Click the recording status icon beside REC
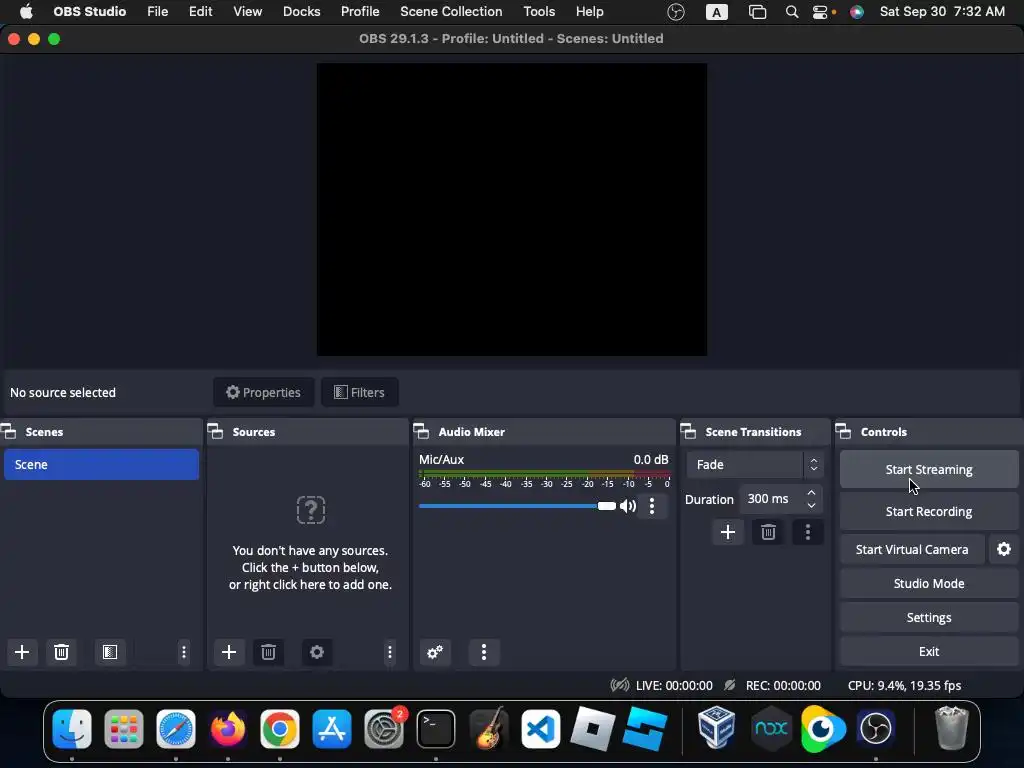 tap(729, 685)
